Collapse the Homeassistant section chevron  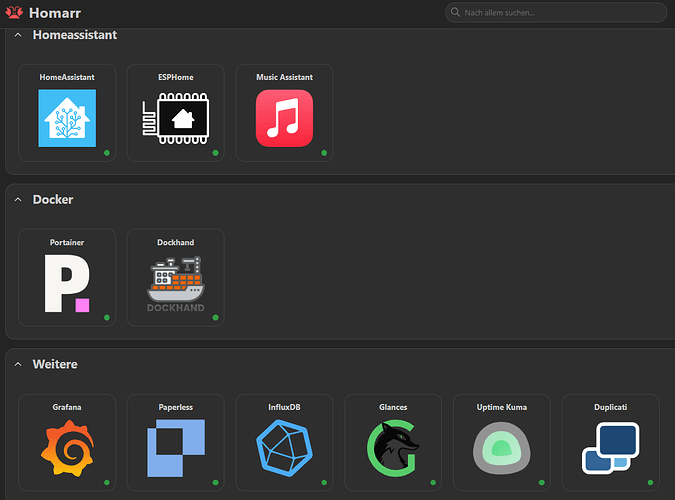click(x=18, y=35)
